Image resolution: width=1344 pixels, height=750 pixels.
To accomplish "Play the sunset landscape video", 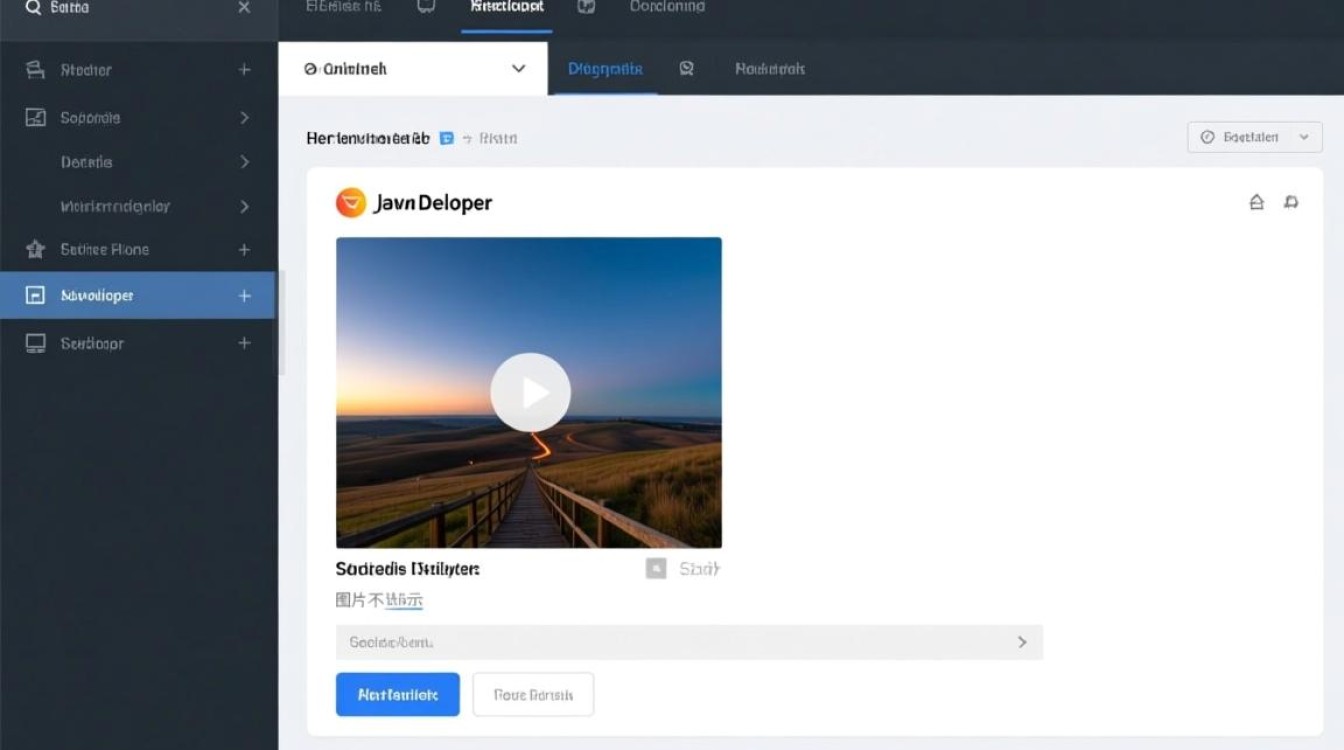I will coord(530,392).
